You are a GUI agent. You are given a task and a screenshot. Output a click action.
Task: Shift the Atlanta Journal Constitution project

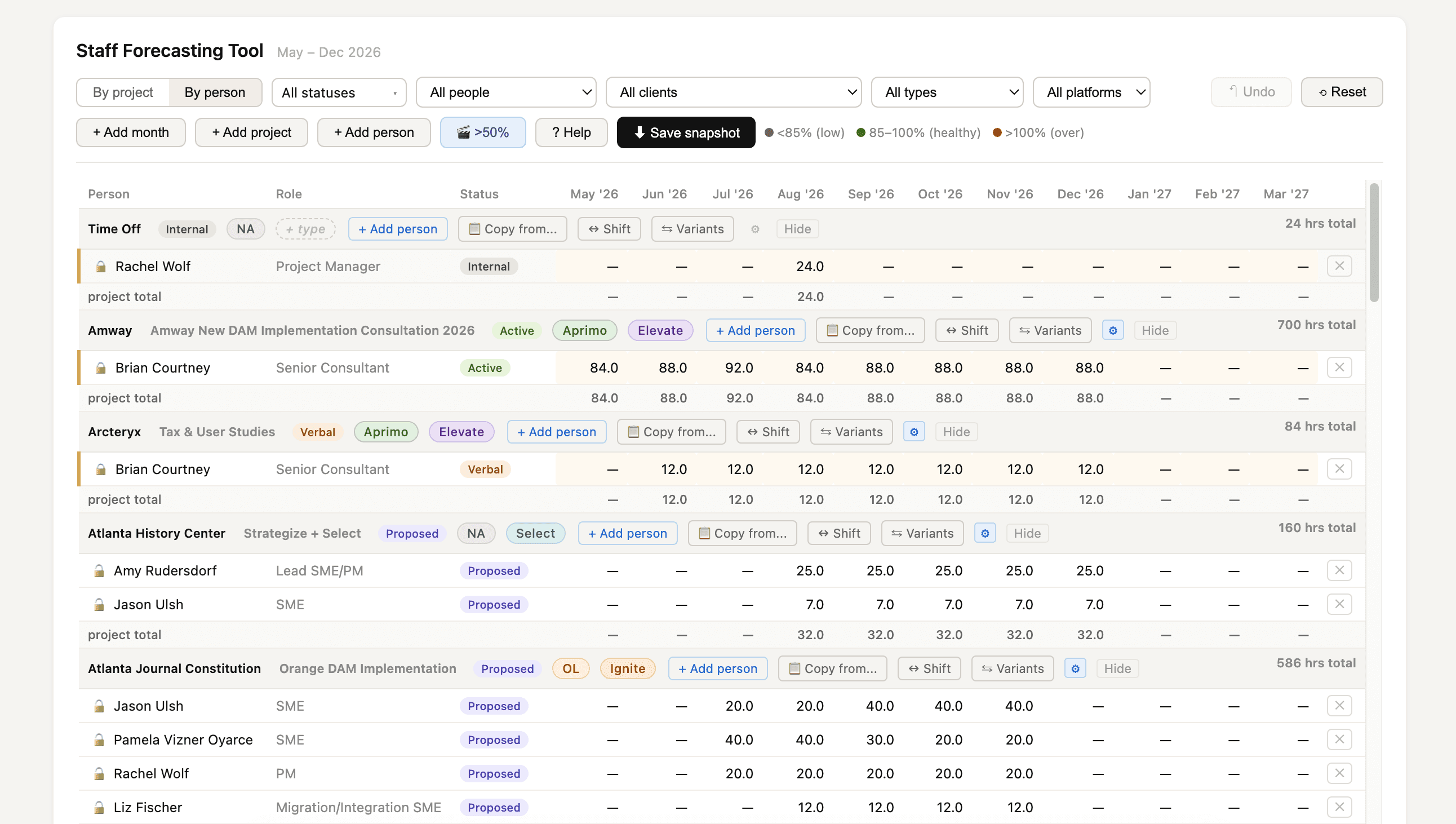929,668
